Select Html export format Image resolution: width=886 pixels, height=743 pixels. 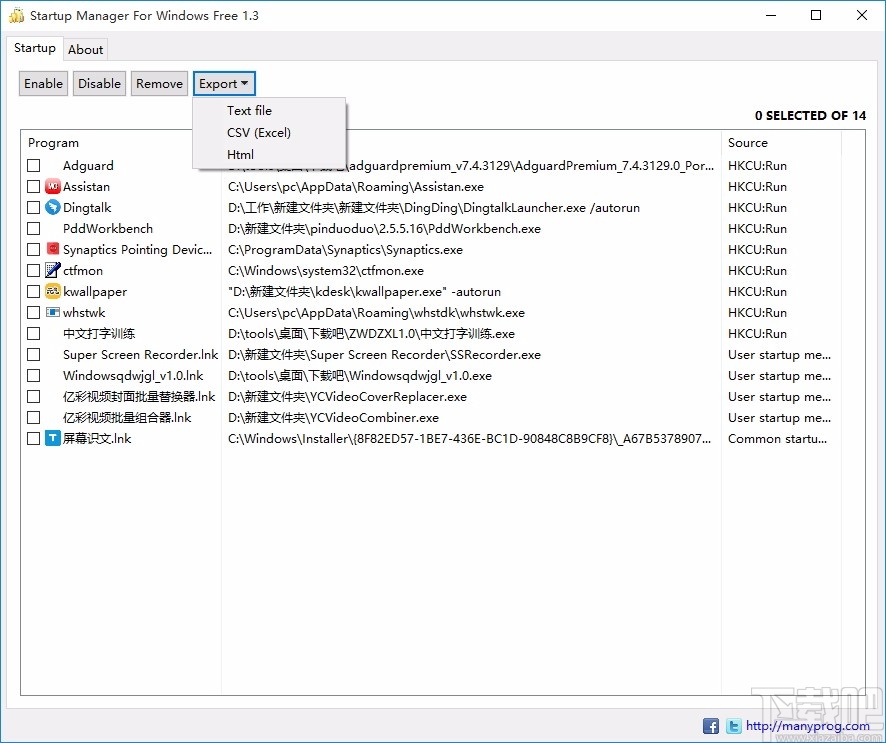click(x=240, y=155)
